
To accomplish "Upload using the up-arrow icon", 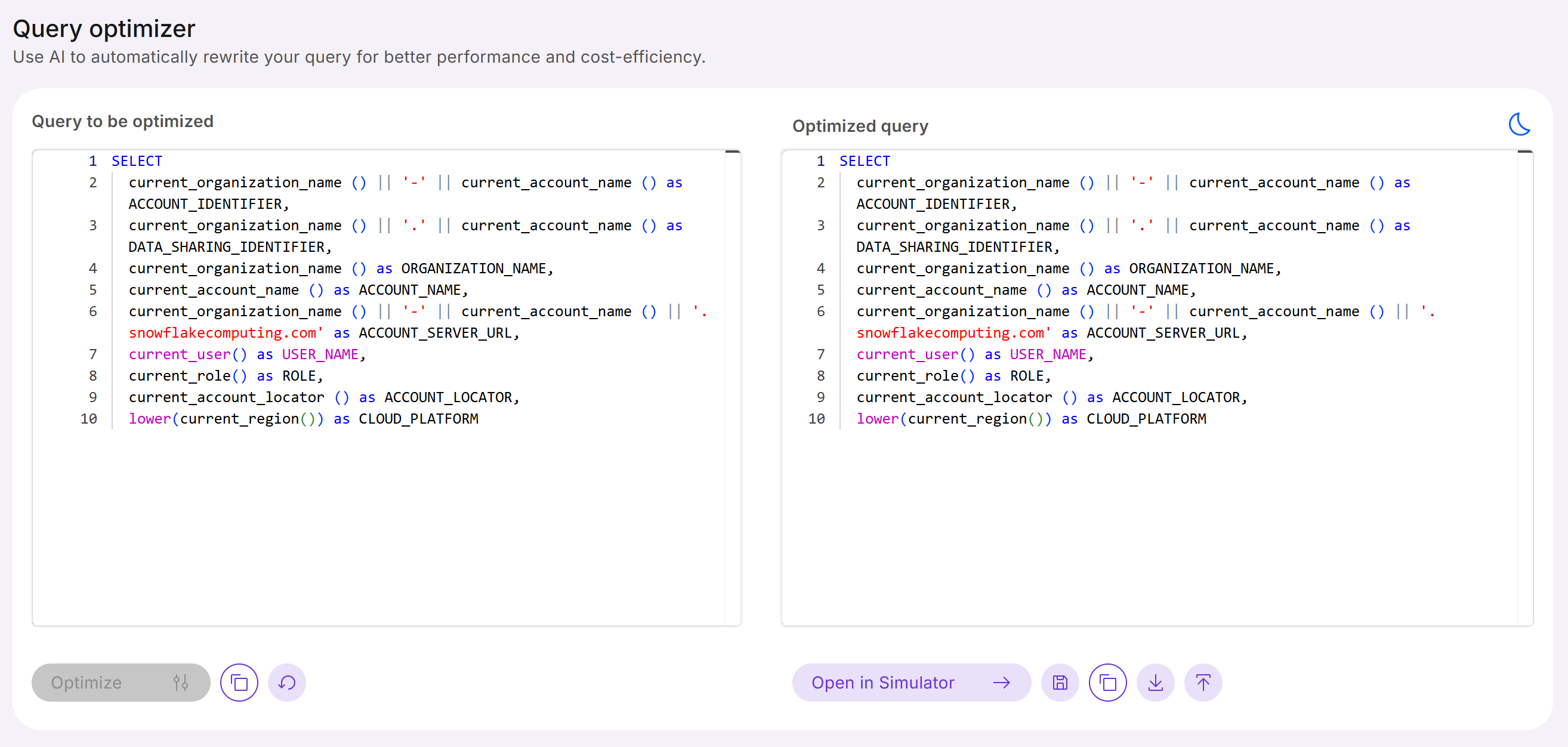I will [1203, 683].
